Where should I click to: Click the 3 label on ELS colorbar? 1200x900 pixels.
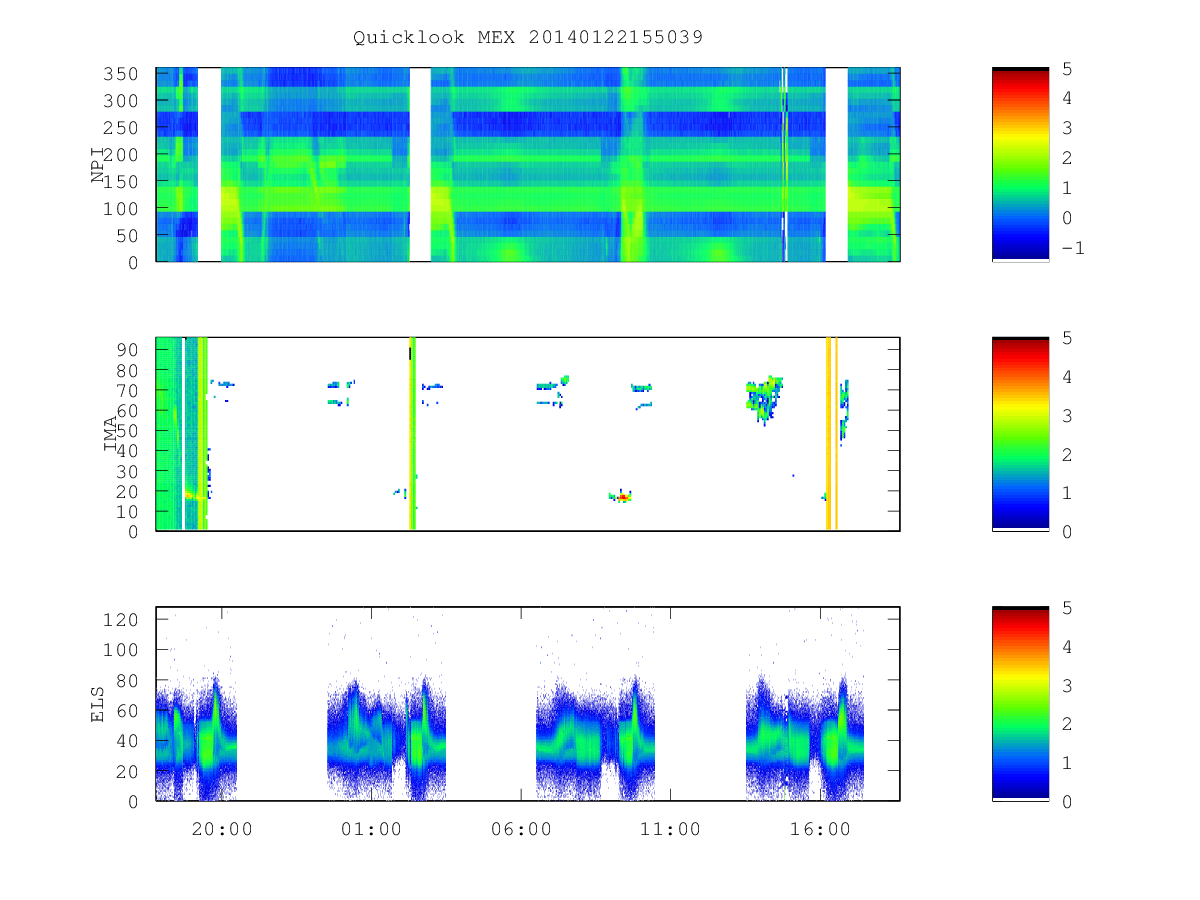pos(1066,685)
